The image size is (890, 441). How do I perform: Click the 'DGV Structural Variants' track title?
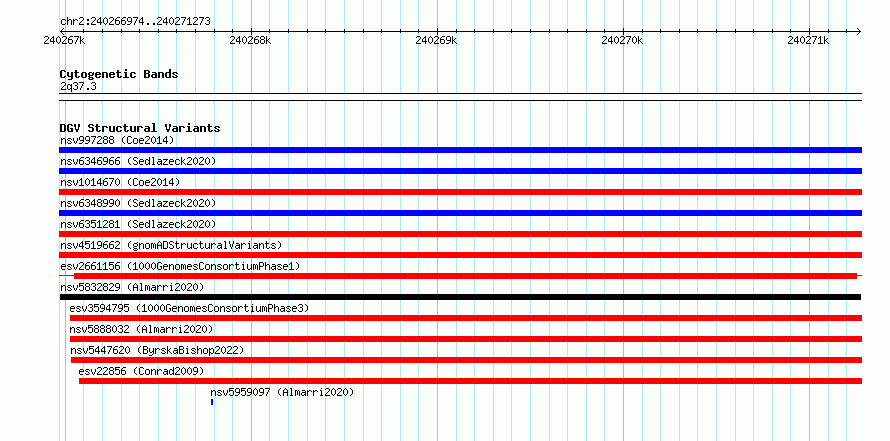[140, 128]
